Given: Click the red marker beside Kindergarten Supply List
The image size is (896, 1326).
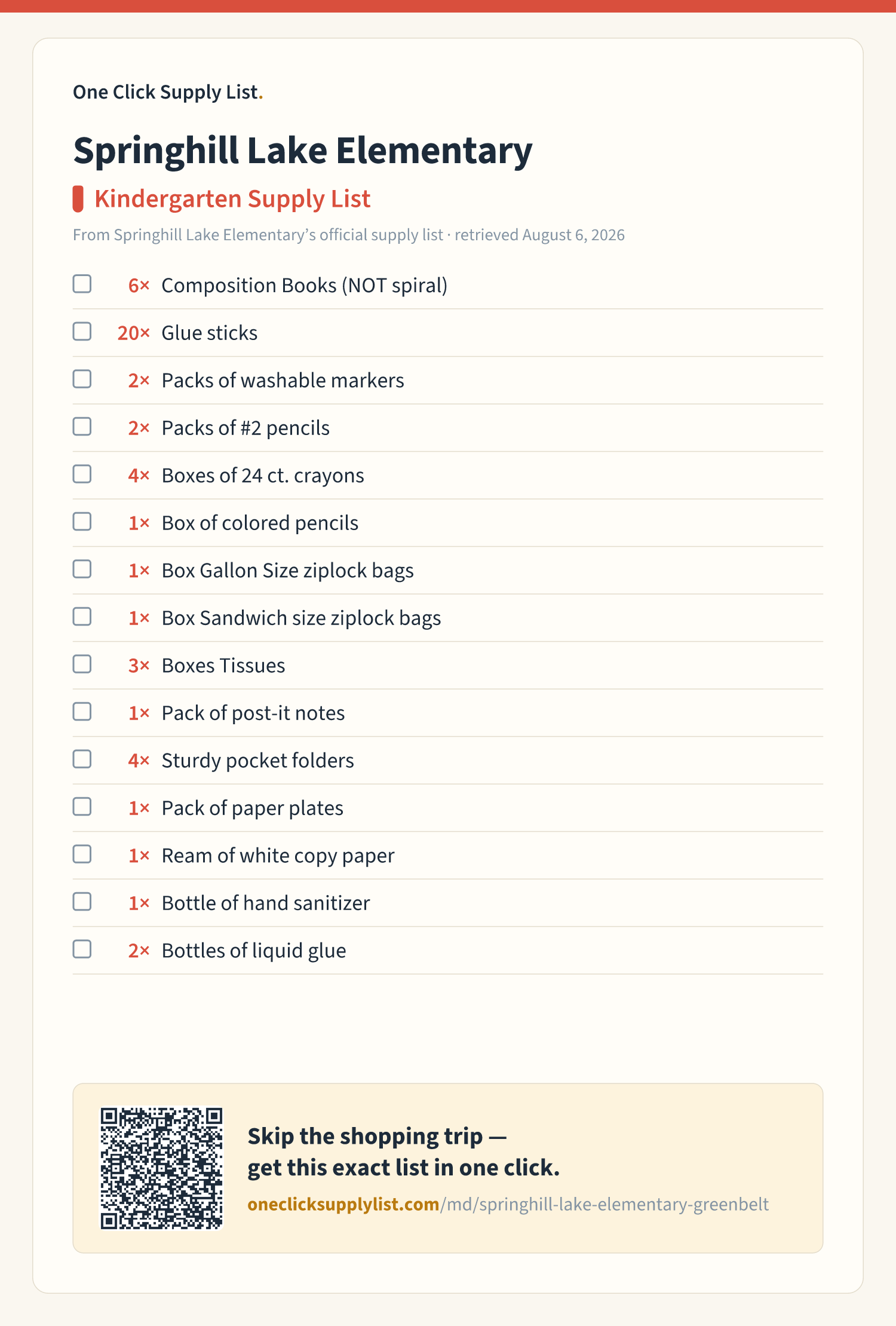Looking at the screenshot, I should [78, 199].
